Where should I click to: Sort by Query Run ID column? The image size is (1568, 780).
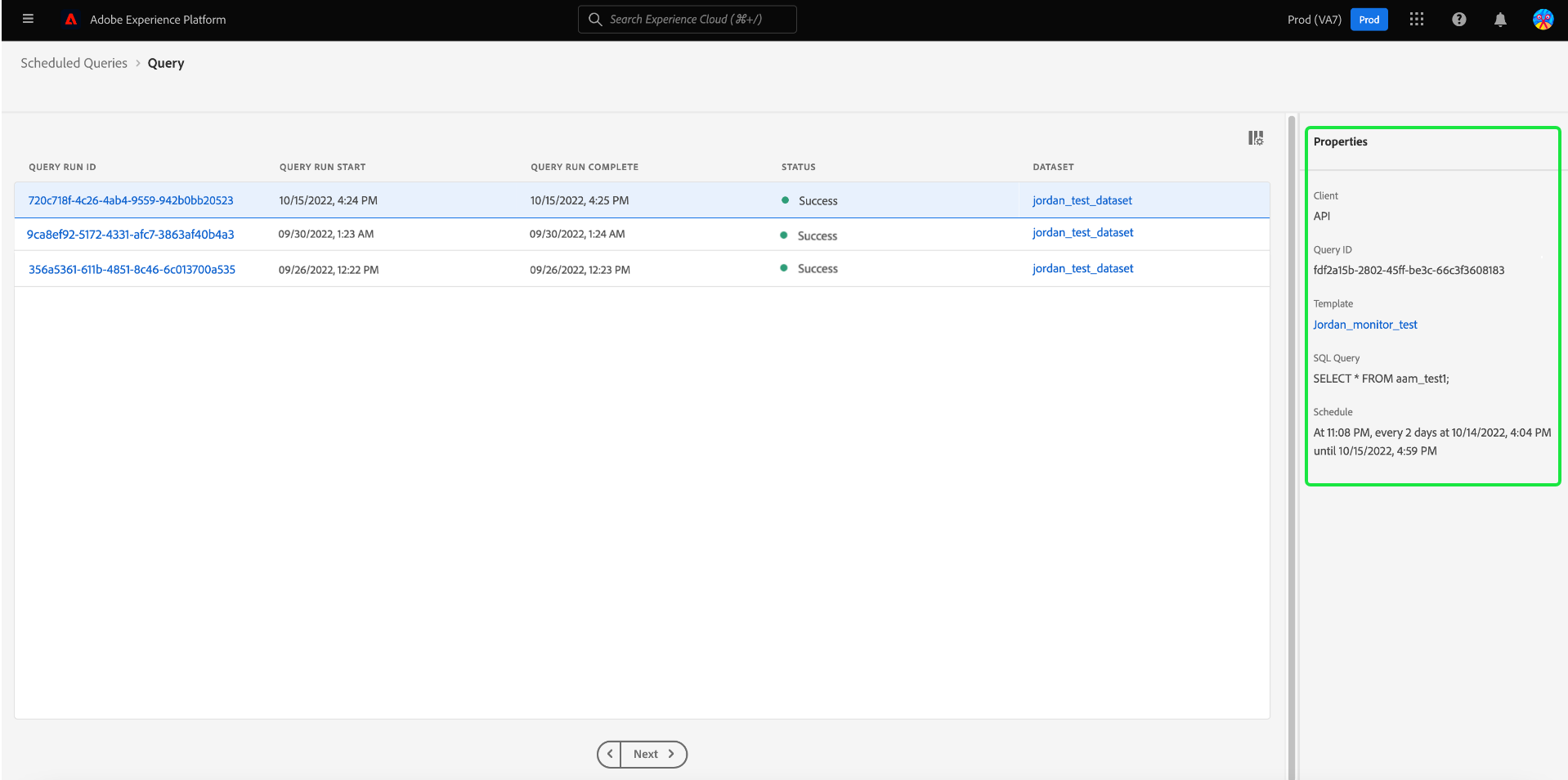click(62, 167)
